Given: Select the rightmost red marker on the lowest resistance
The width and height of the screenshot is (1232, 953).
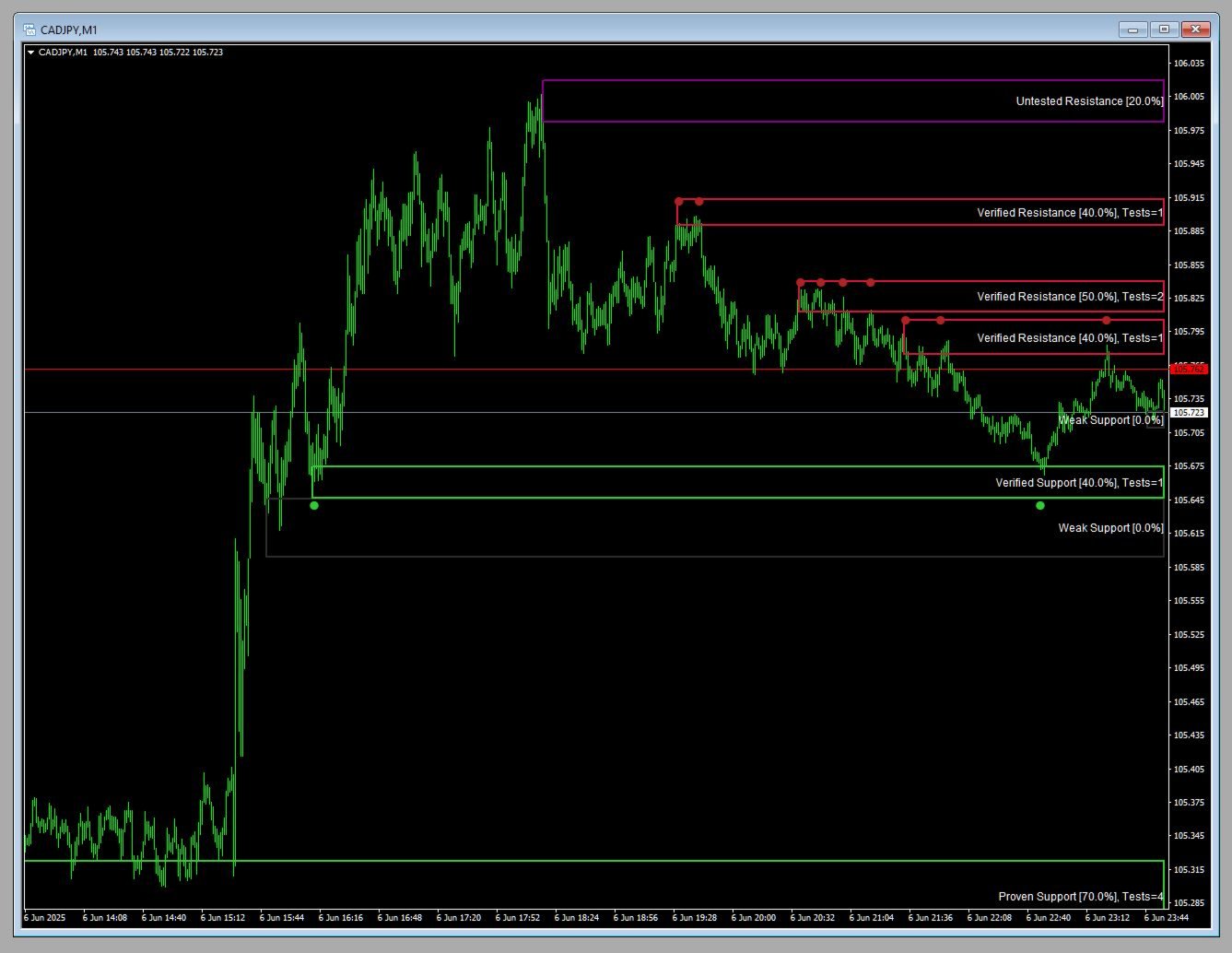Looking at the screenshot, I should 1107,320.
